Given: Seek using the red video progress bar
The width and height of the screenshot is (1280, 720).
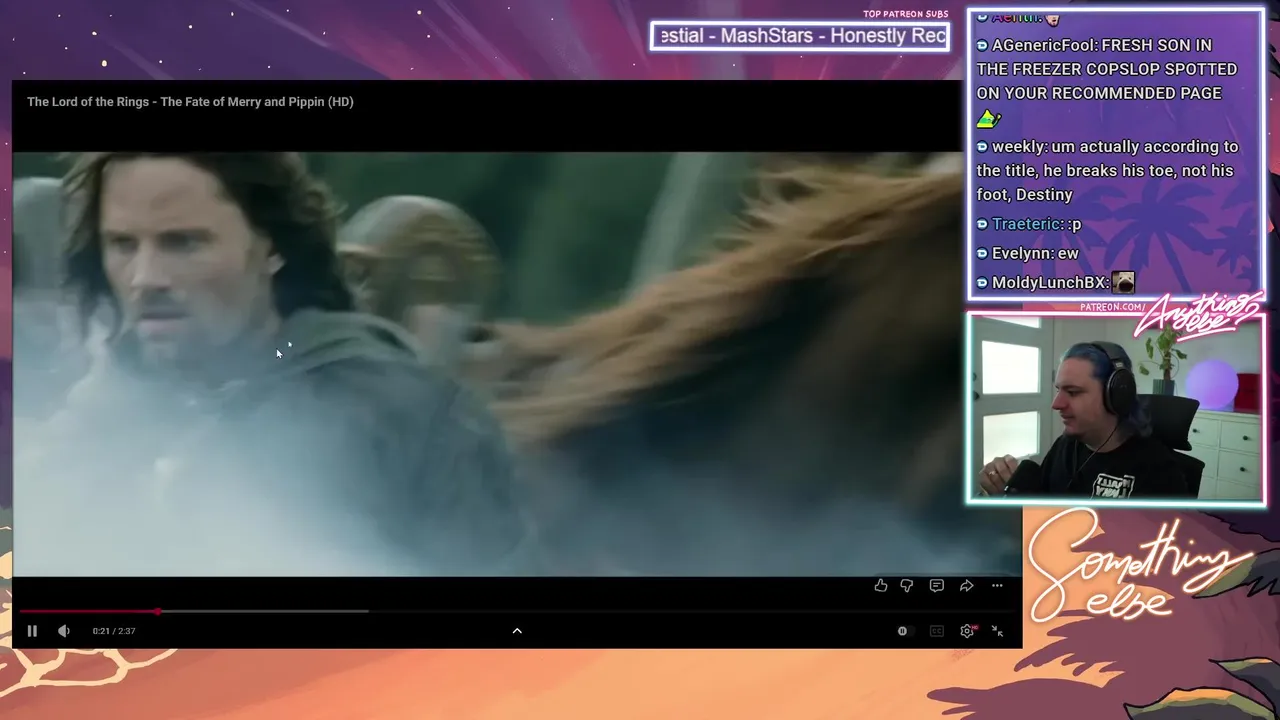Looking at the screenshot, I should [517, 611].
